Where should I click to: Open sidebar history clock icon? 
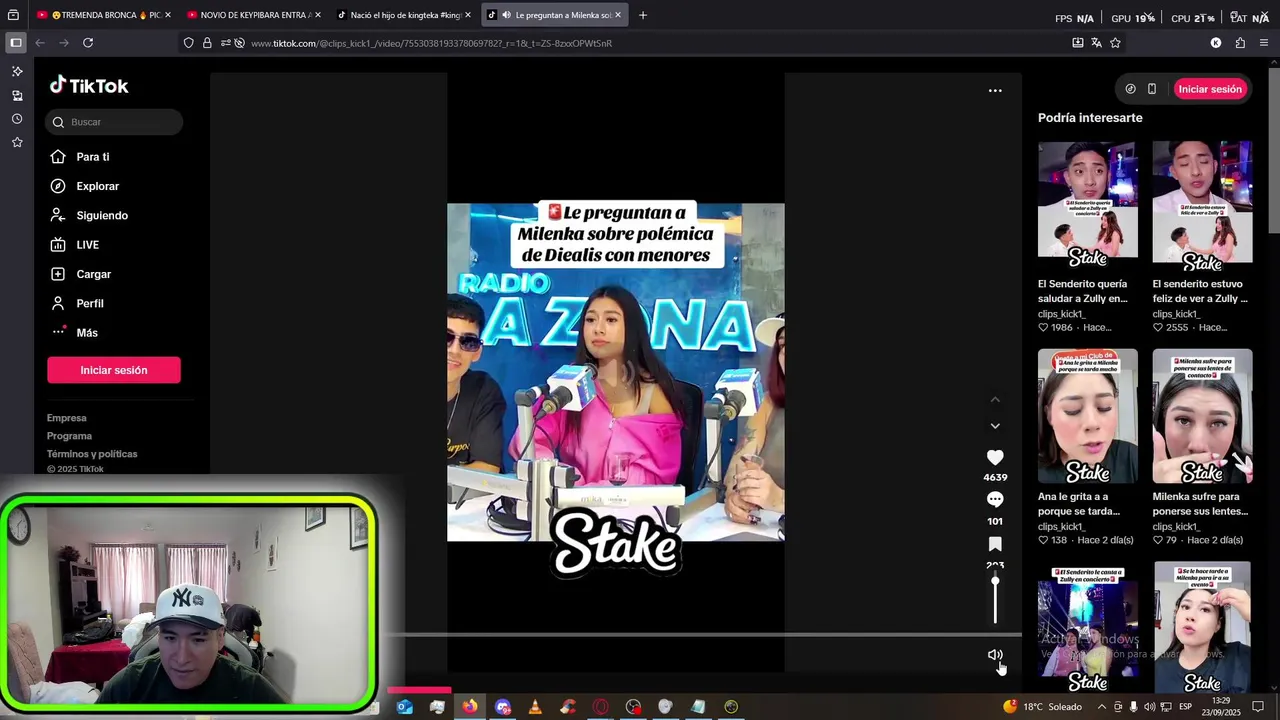tap(17, 119)
